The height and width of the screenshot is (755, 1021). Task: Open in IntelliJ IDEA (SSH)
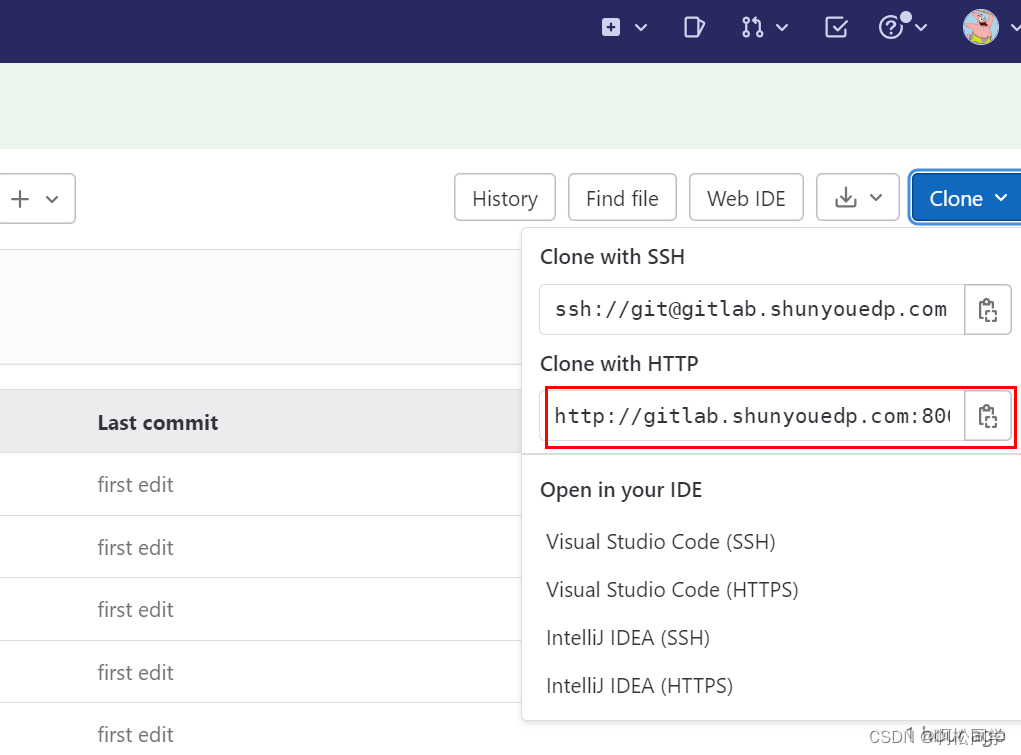point(628,638)
